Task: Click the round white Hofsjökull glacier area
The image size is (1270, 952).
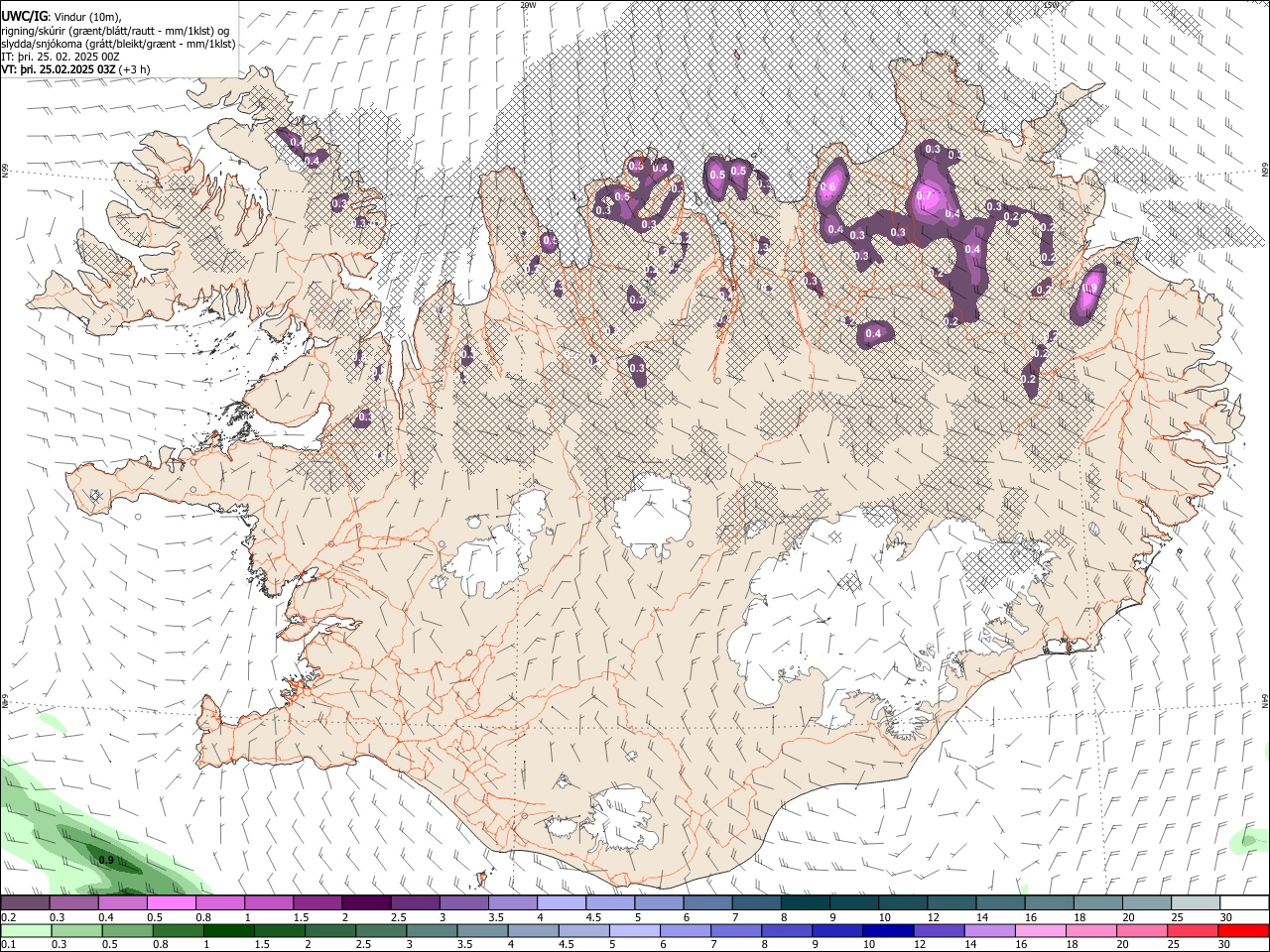Action: (652, 516)
